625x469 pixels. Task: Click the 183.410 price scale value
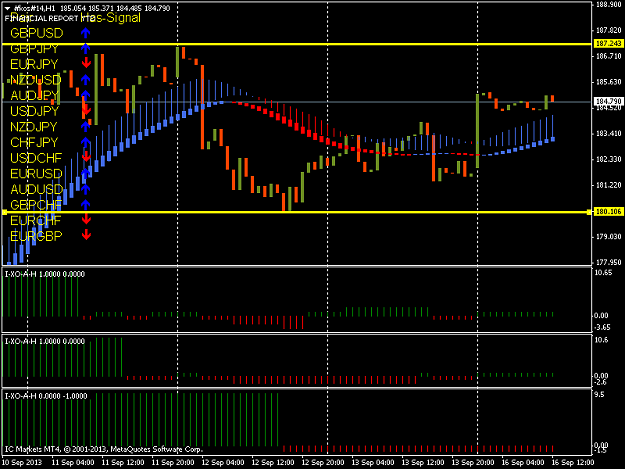point(609,133)
